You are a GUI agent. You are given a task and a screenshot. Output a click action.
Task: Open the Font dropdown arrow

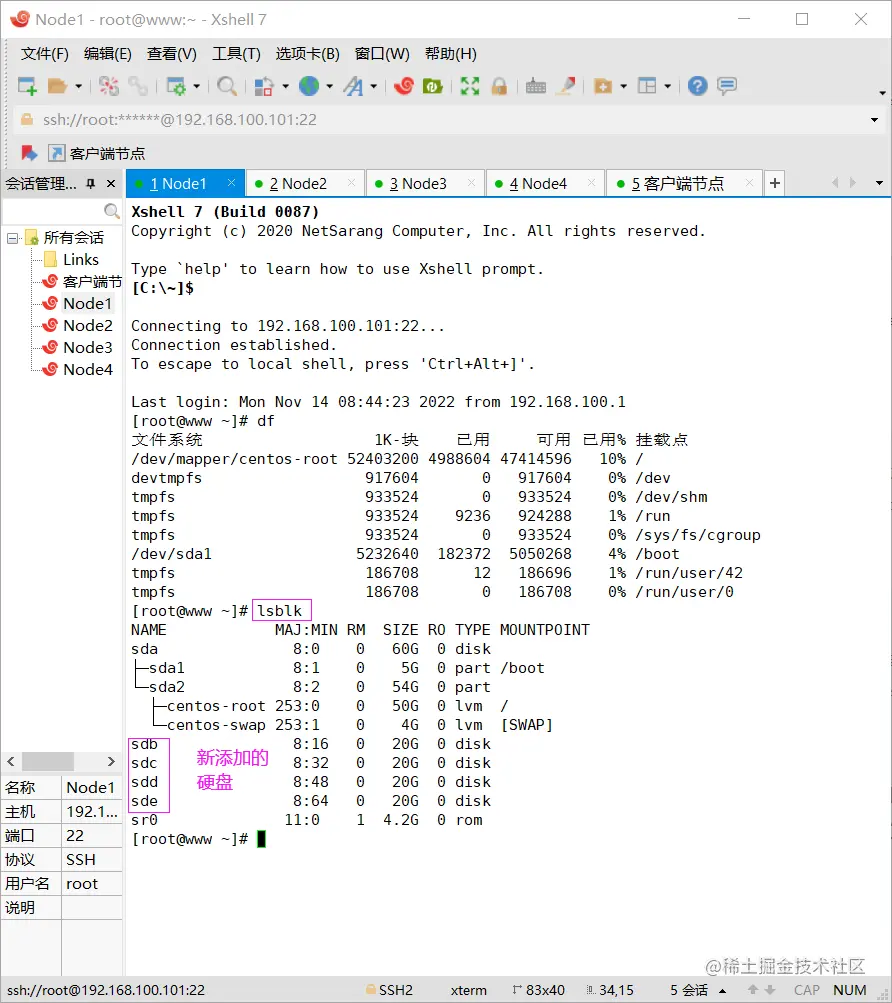point(374,86)
